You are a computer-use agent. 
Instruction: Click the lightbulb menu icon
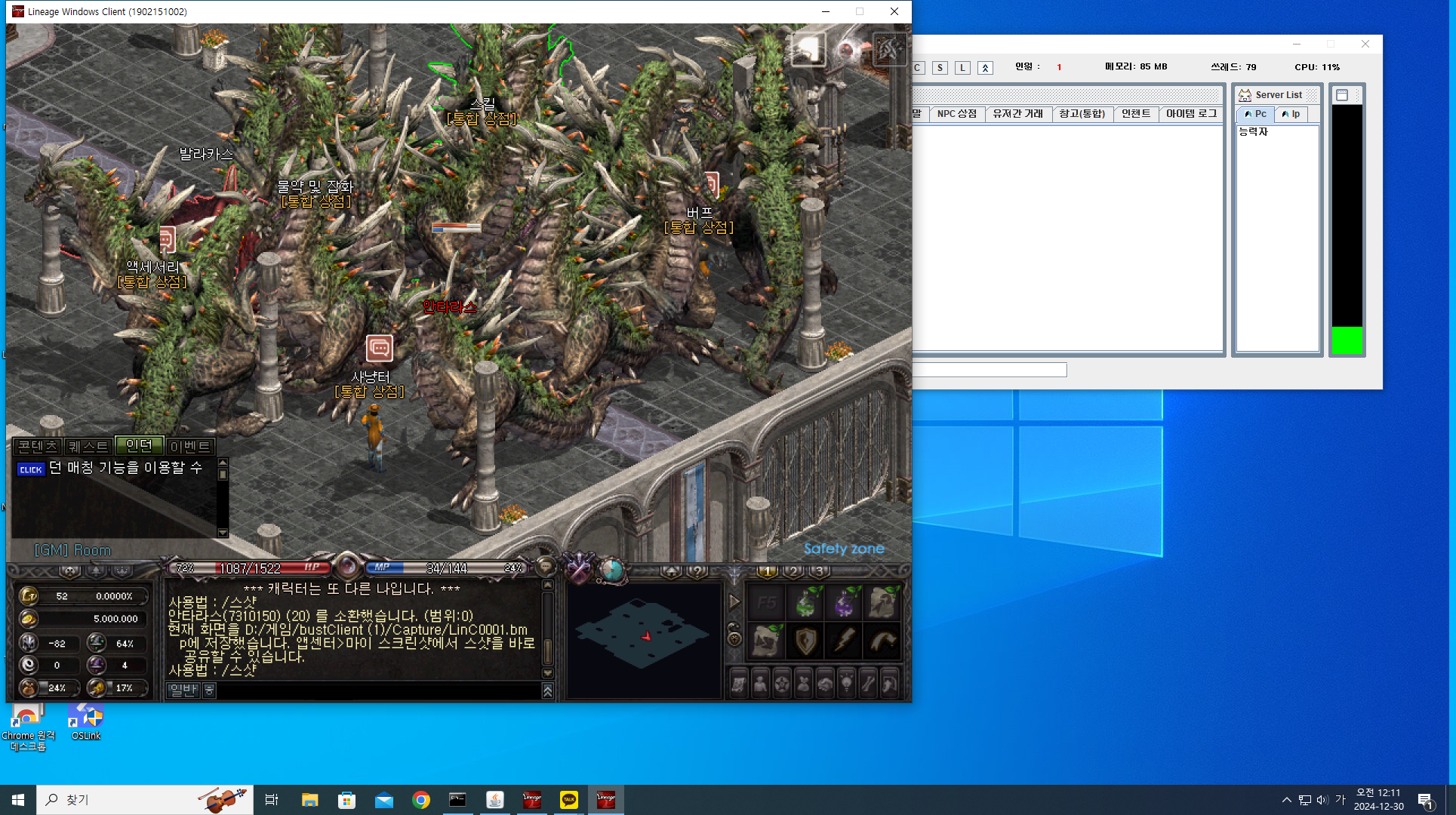pos(847,684)
